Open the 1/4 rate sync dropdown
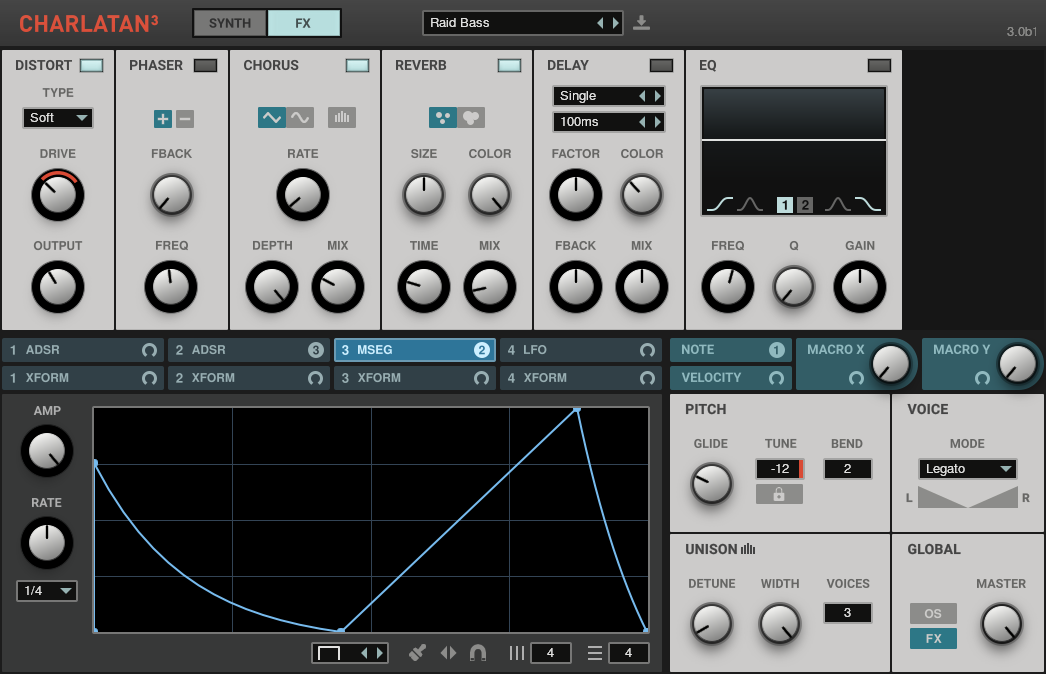Screen dimensions: 1046x674 pyautogui.click(x=47, y=591)
